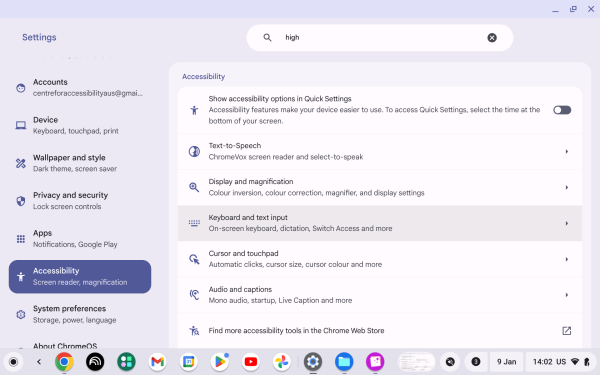This screenshot has height=375, width=600.
Task: Click the ear icon for Audio and captions
Action: (194, 295)
